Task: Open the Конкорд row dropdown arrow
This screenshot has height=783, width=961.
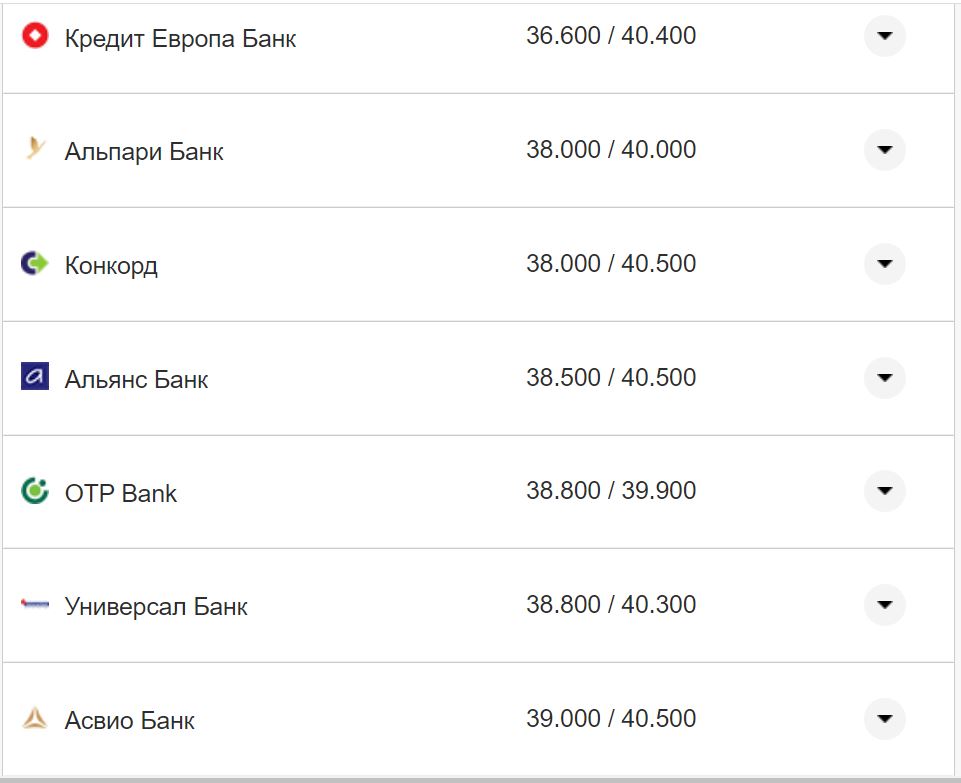Action: [x=884, y=264]
